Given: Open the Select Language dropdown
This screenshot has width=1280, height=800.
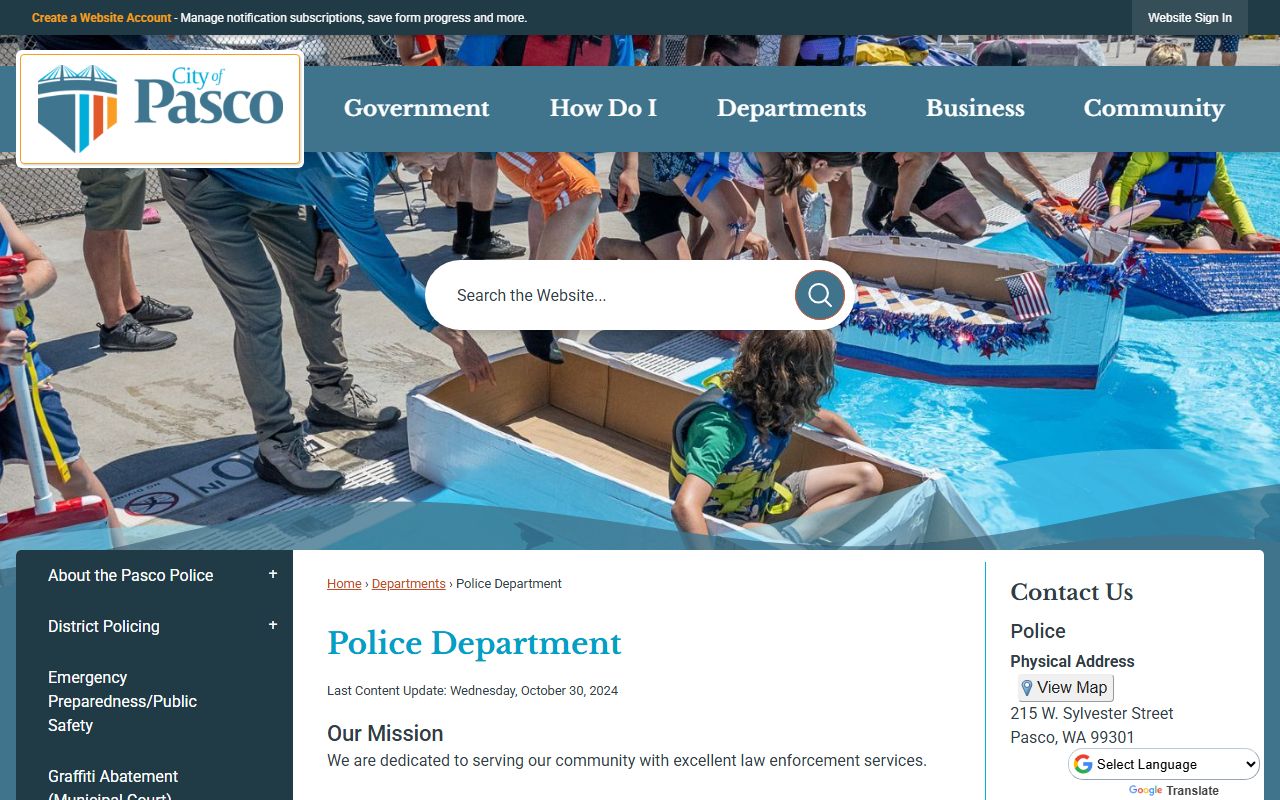Looking at the screenshot, I should [1165, 764].
